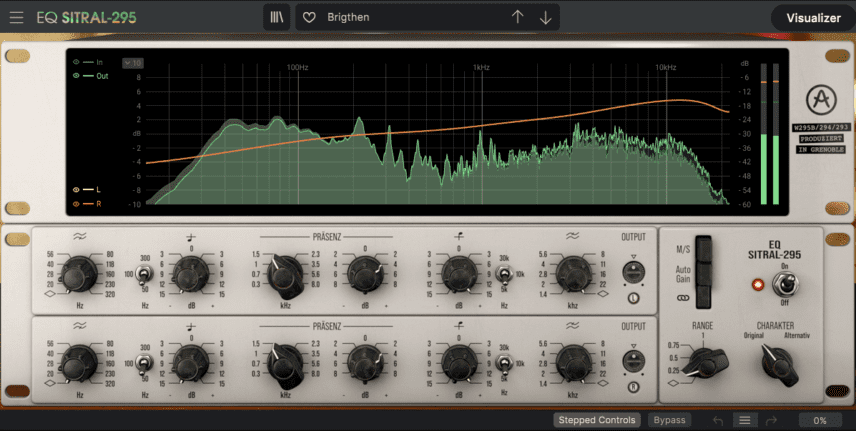Favorite the Brigthen preset with the heart
The width and height of the screenshot is (856, 431).
(309, 17)
